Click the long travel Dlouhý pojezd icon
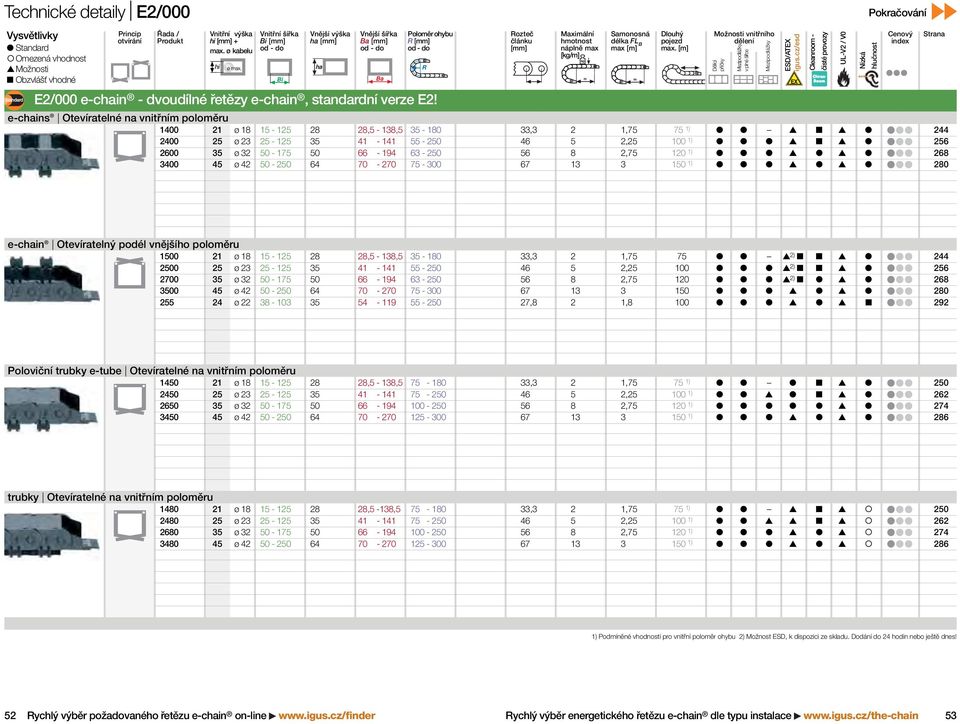This screenshot has width=960, height=724. tap(682, 74)
